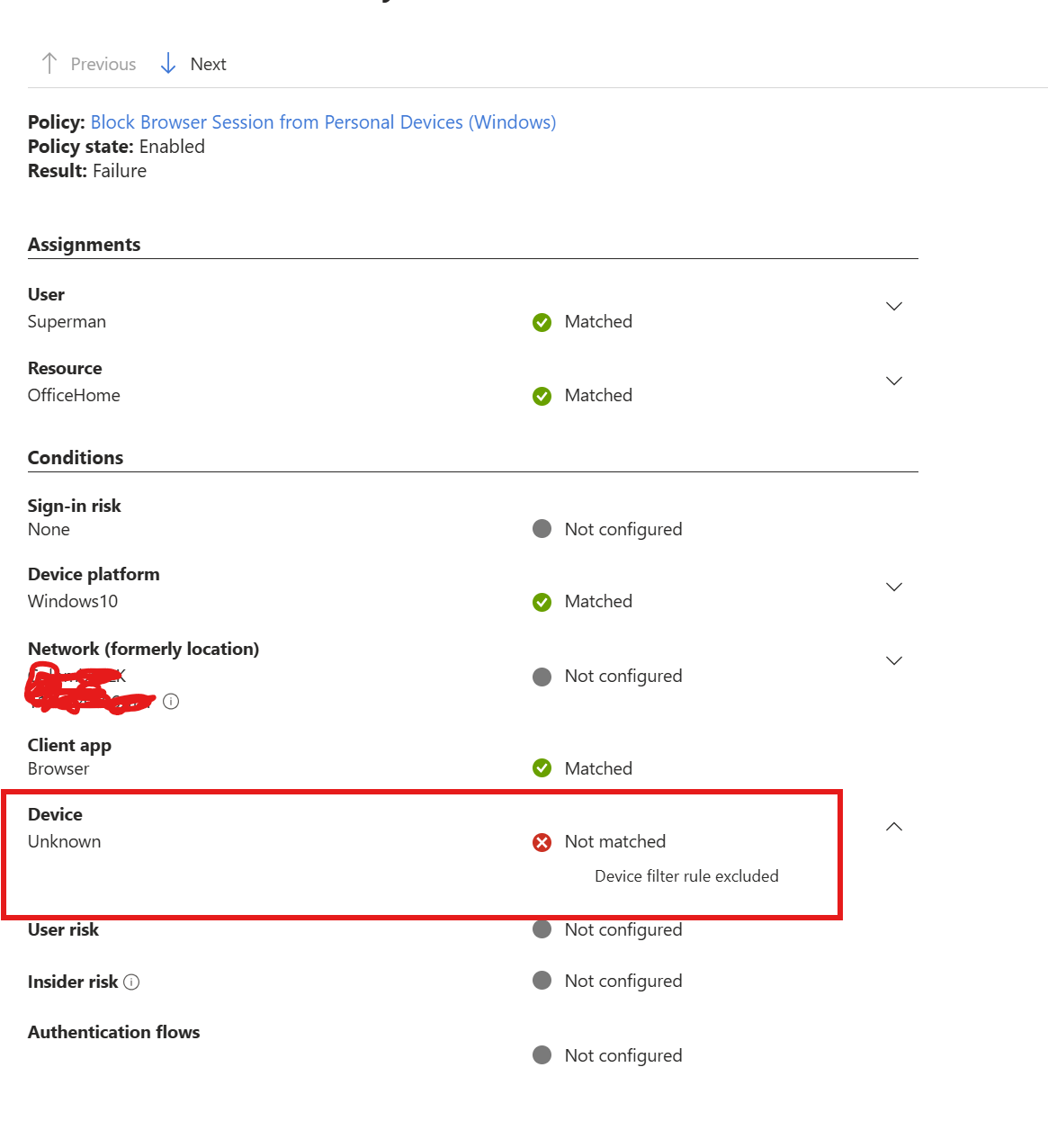Select the 'Superman' user value
The height and width of the screenshot is (1148, 1048).
(67, 322)
